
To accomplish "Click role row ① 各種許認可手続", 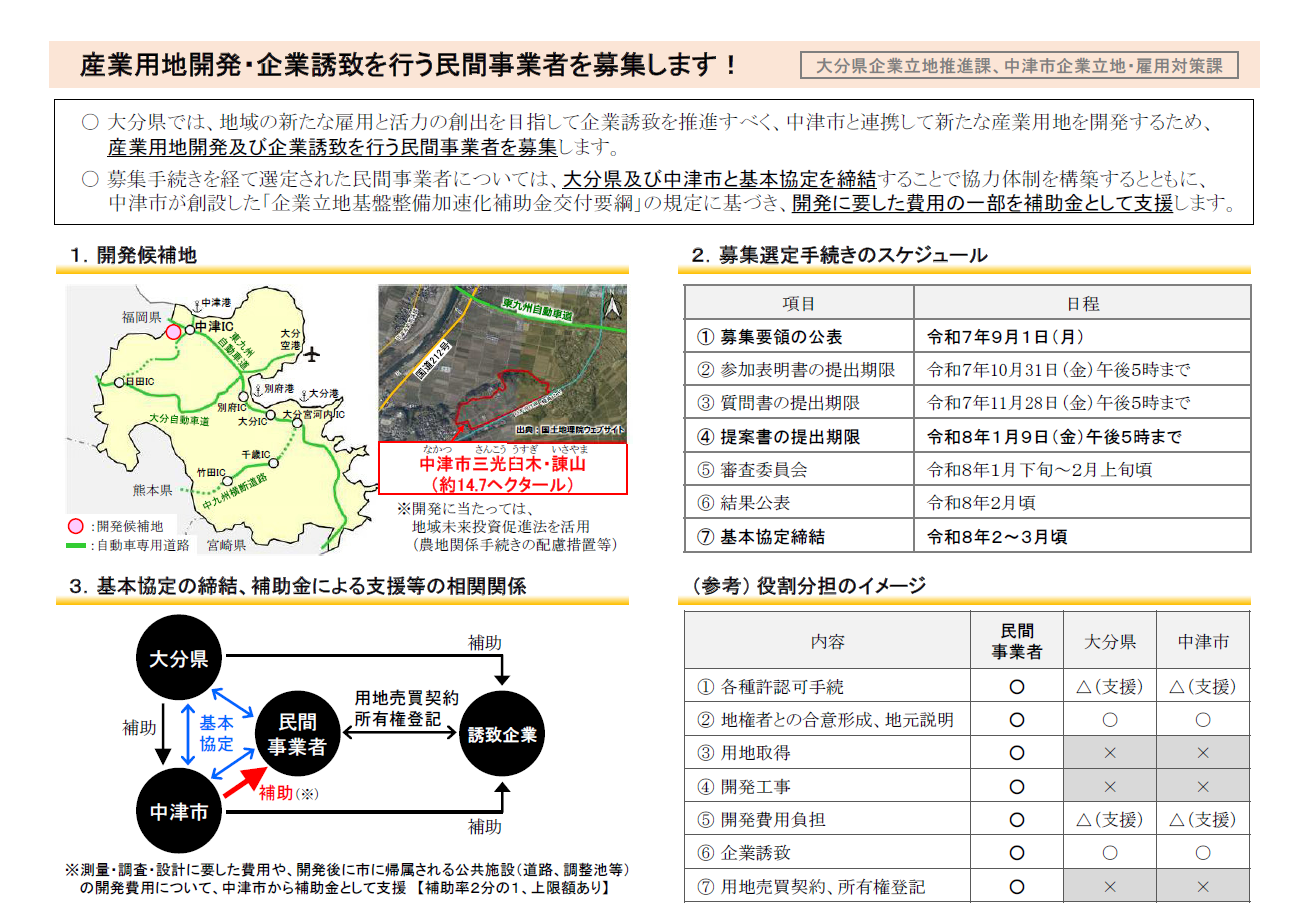I will point(967,686).
